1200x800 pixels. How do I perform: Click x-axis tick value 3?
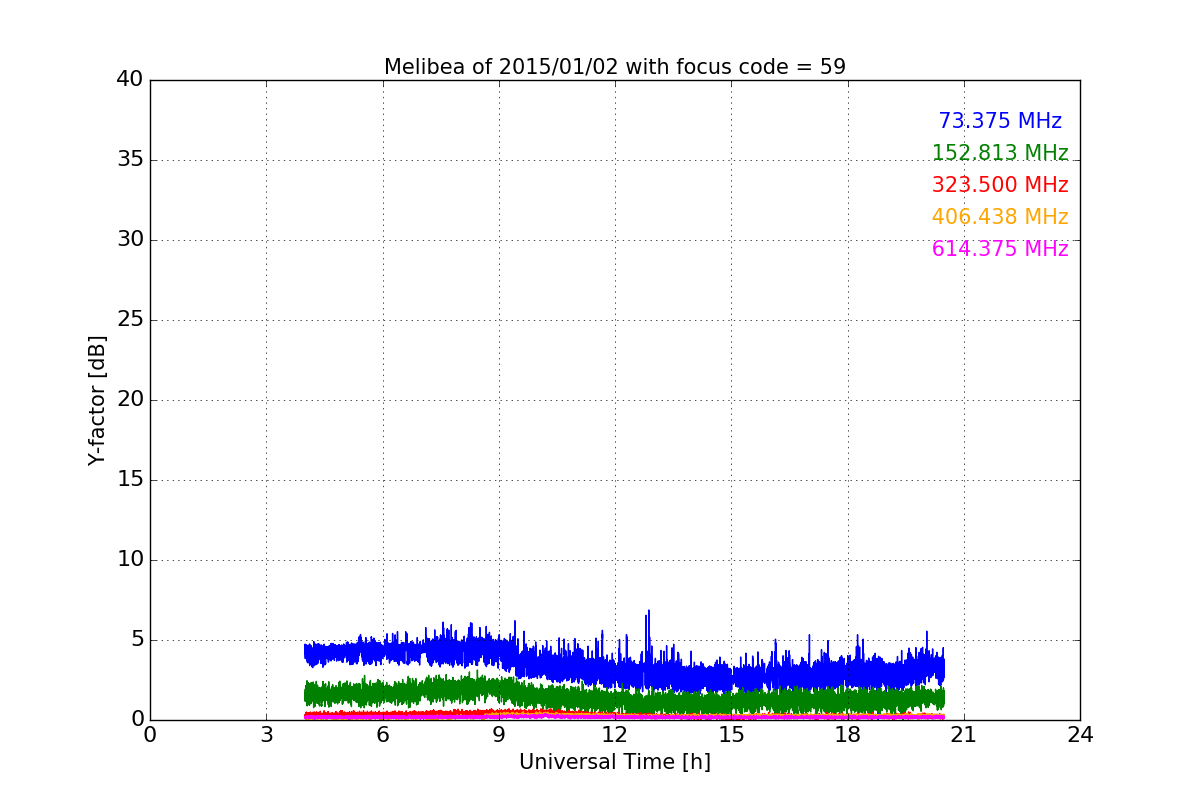pyautogui.click(x=266, y=735)
